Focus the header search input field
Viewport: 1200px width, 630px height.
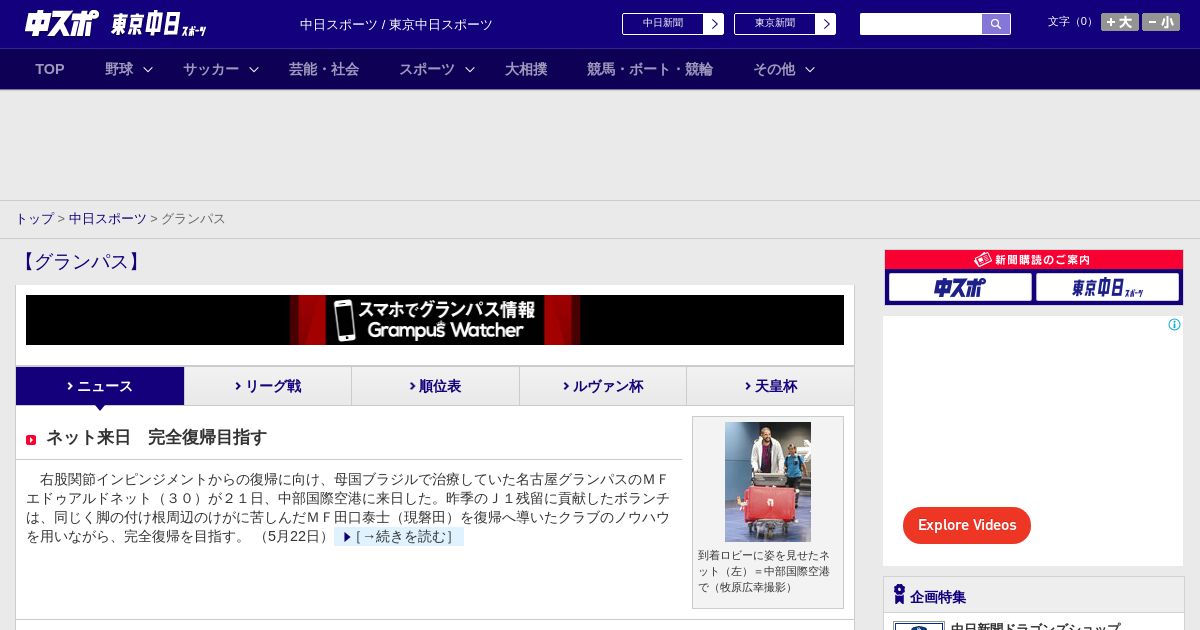[x=921, y=24]
